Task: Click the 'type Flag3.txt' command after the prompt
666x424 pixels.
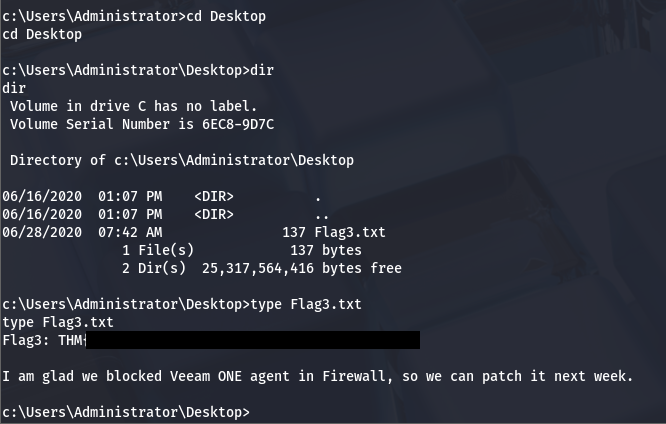Action: tap(301, 304)
